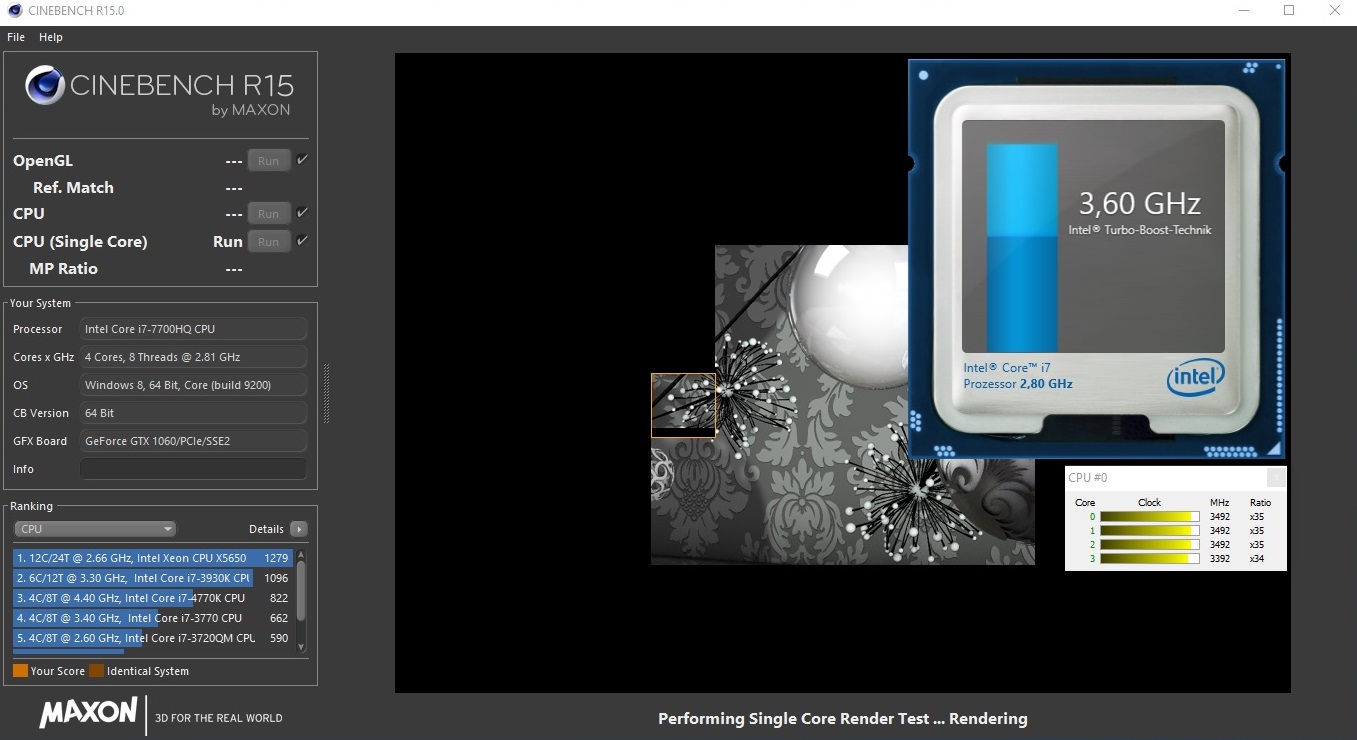Run the CPU benchmark
1357x740 pixels.
tap(269, 213)
